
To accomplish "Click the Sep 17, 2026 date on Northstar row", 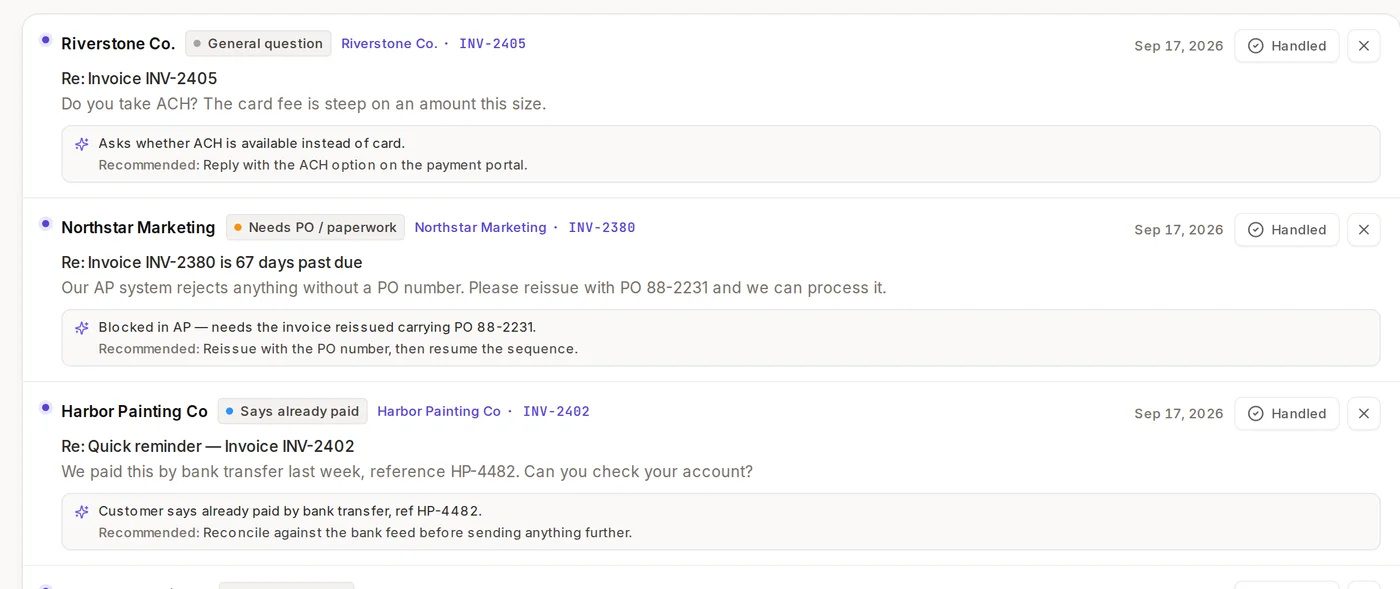I will [x=1179, y=230].
